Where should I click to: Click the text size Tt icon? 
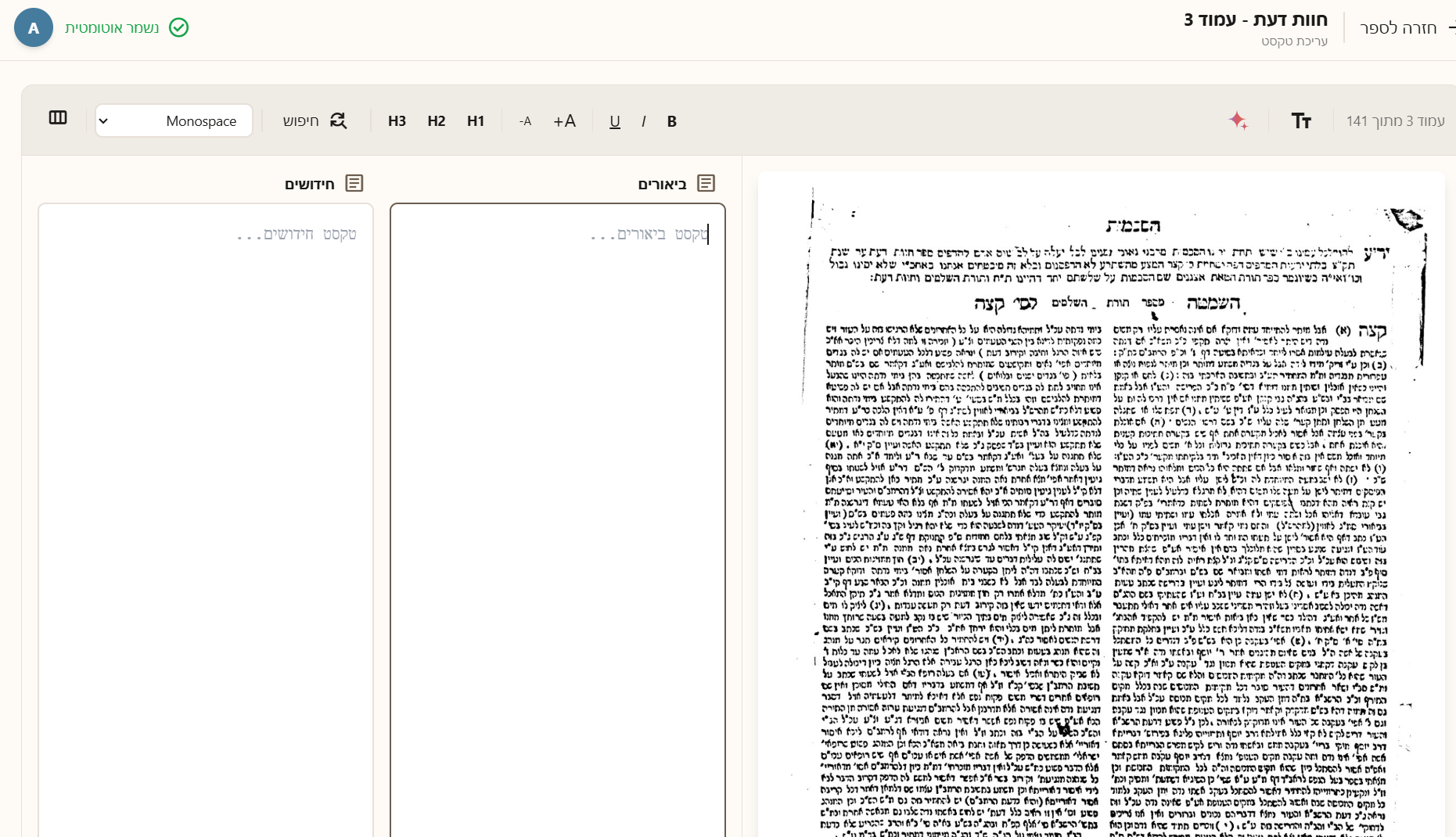point(1300,120)
